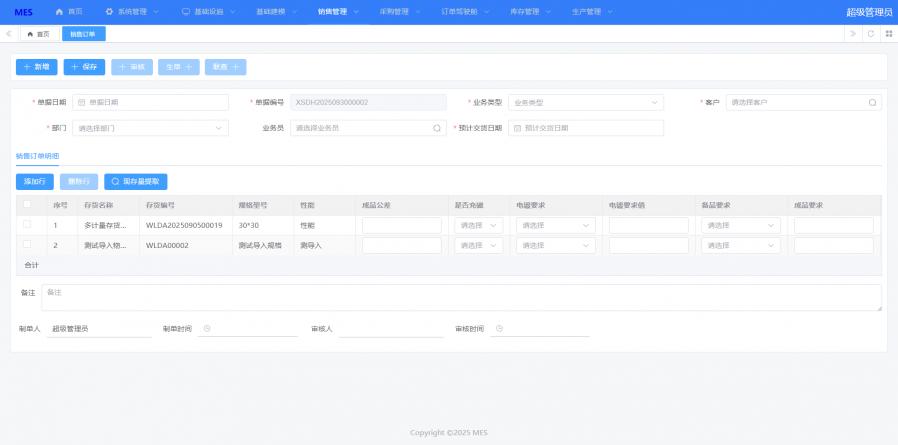Screen dimensions: 898x445
Task: Click the 保存 button
Action: [x=84, y=67]
